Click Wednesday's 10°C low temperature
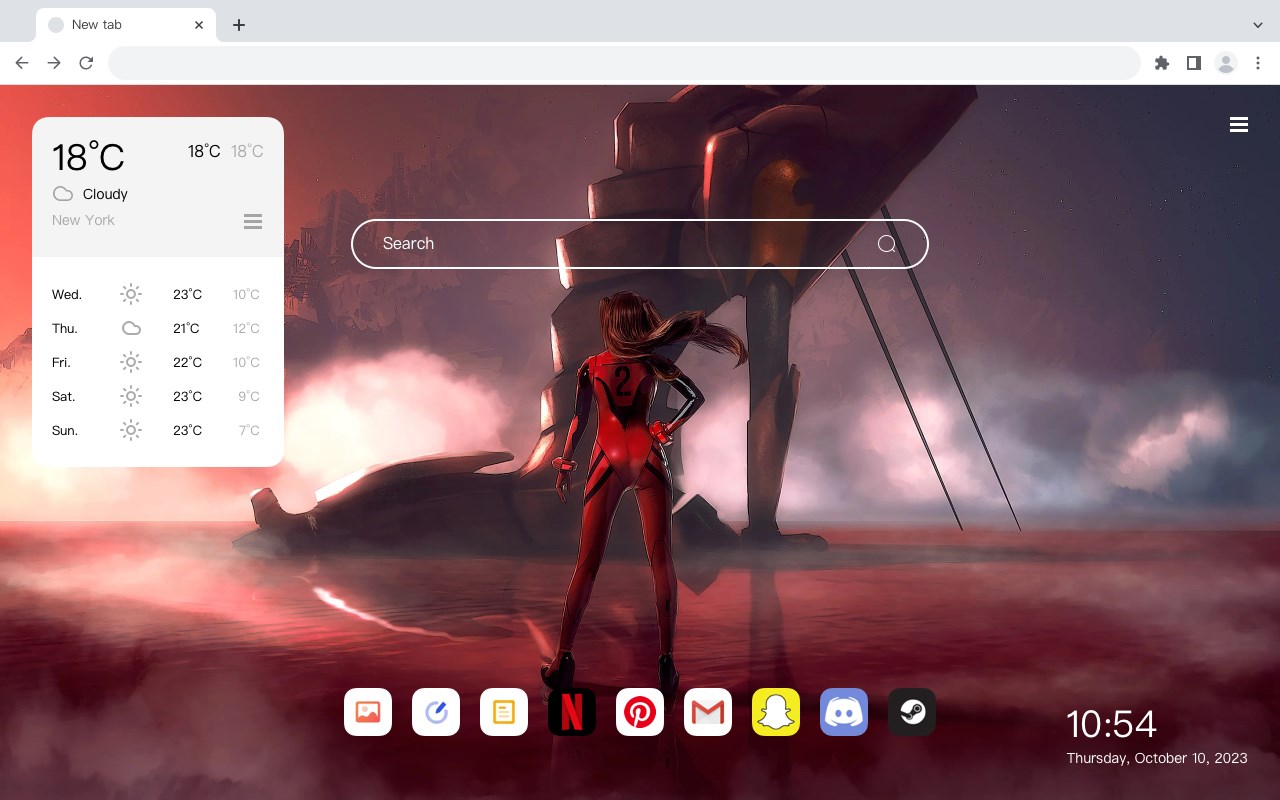The height and width of the screenshot is (800, 1280). point(246,294)
